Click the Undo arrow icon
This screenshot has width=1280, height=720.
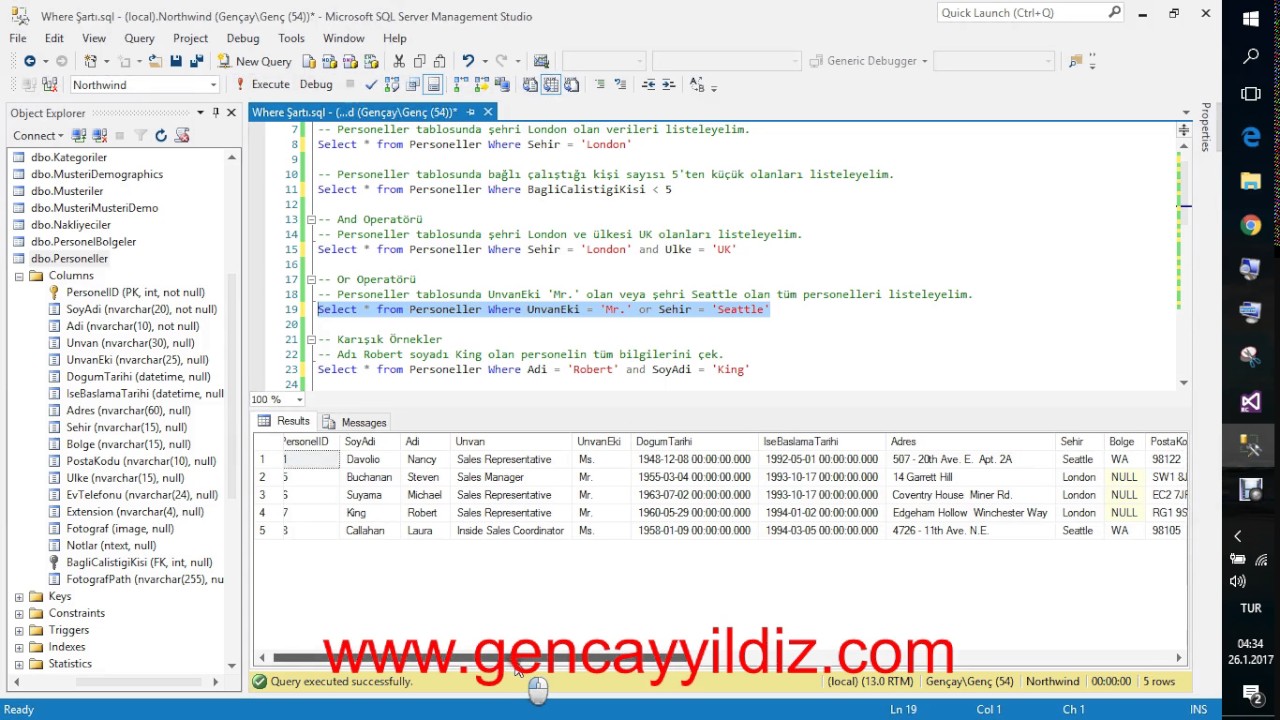[x=467, y=61]
